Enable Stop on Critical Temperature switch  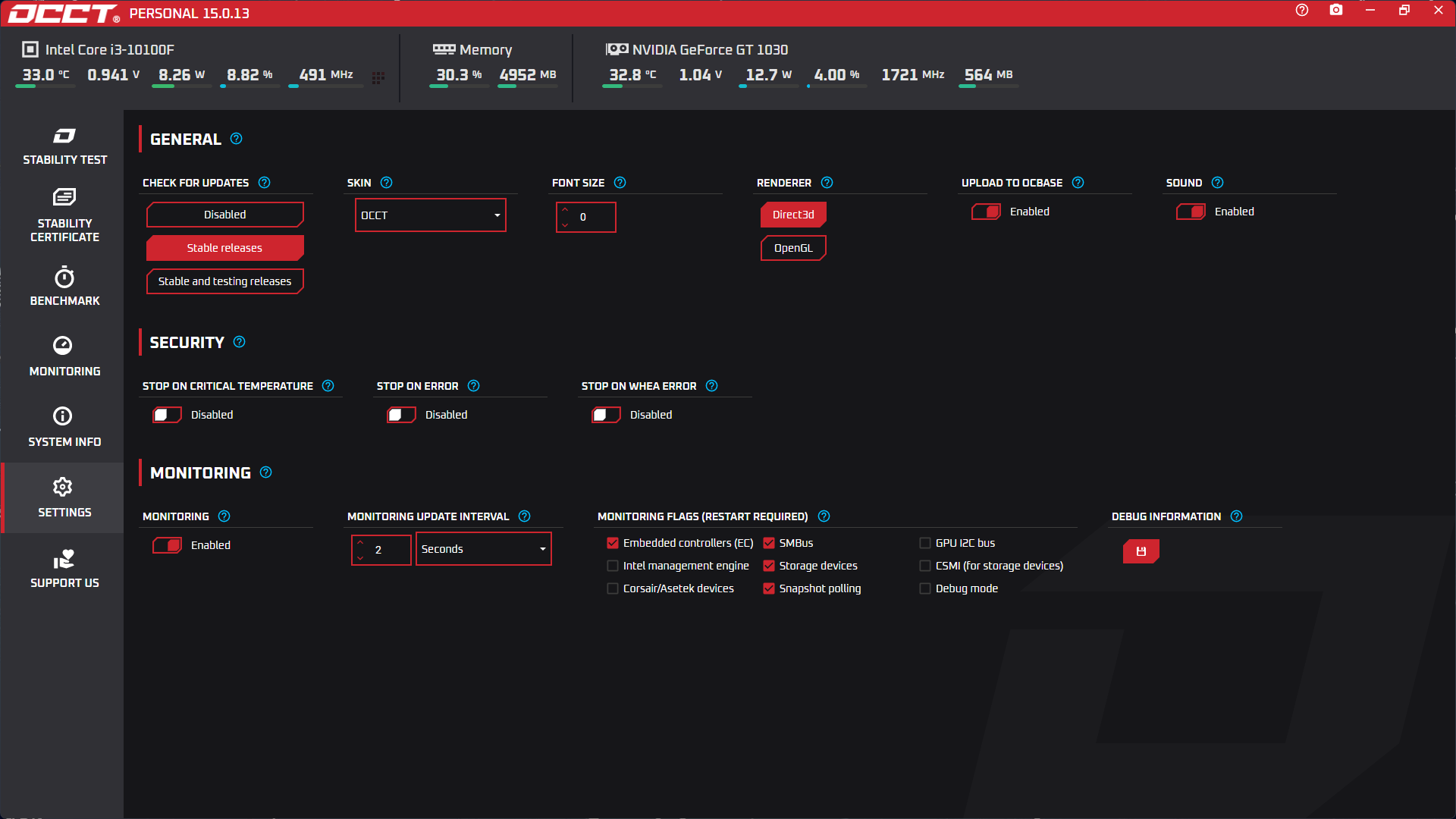[x=167, y=415]
